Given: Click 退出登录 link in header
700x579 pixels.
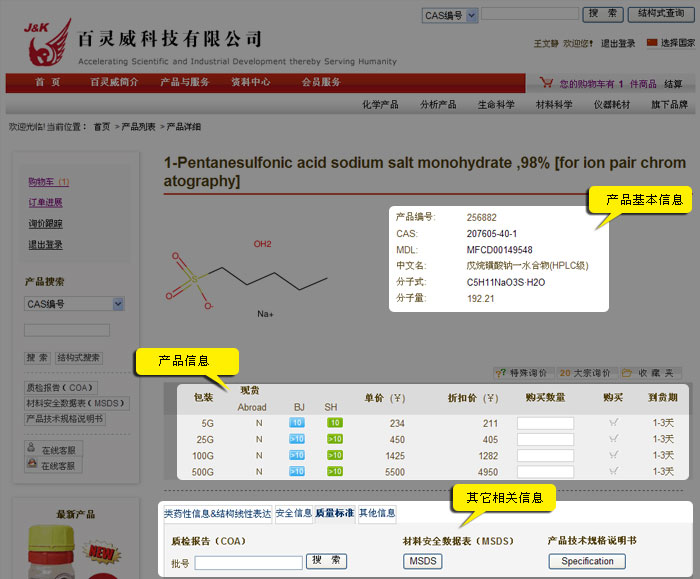Looking at the screenshot, I should pos(618,43).
